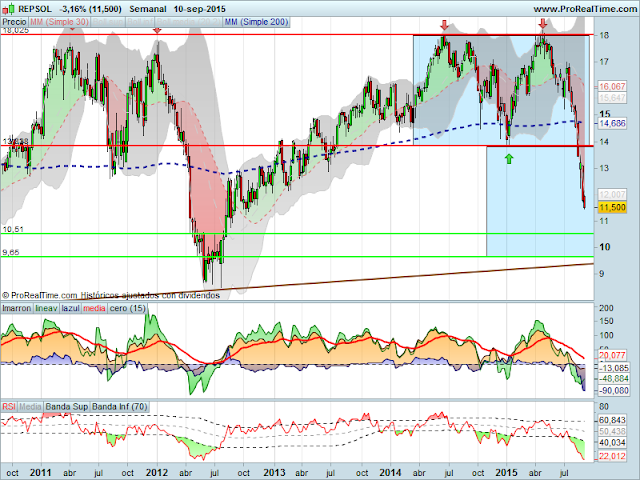Click the -13,085 oscillator value label

pyautogui.click(x=613, y=368)
